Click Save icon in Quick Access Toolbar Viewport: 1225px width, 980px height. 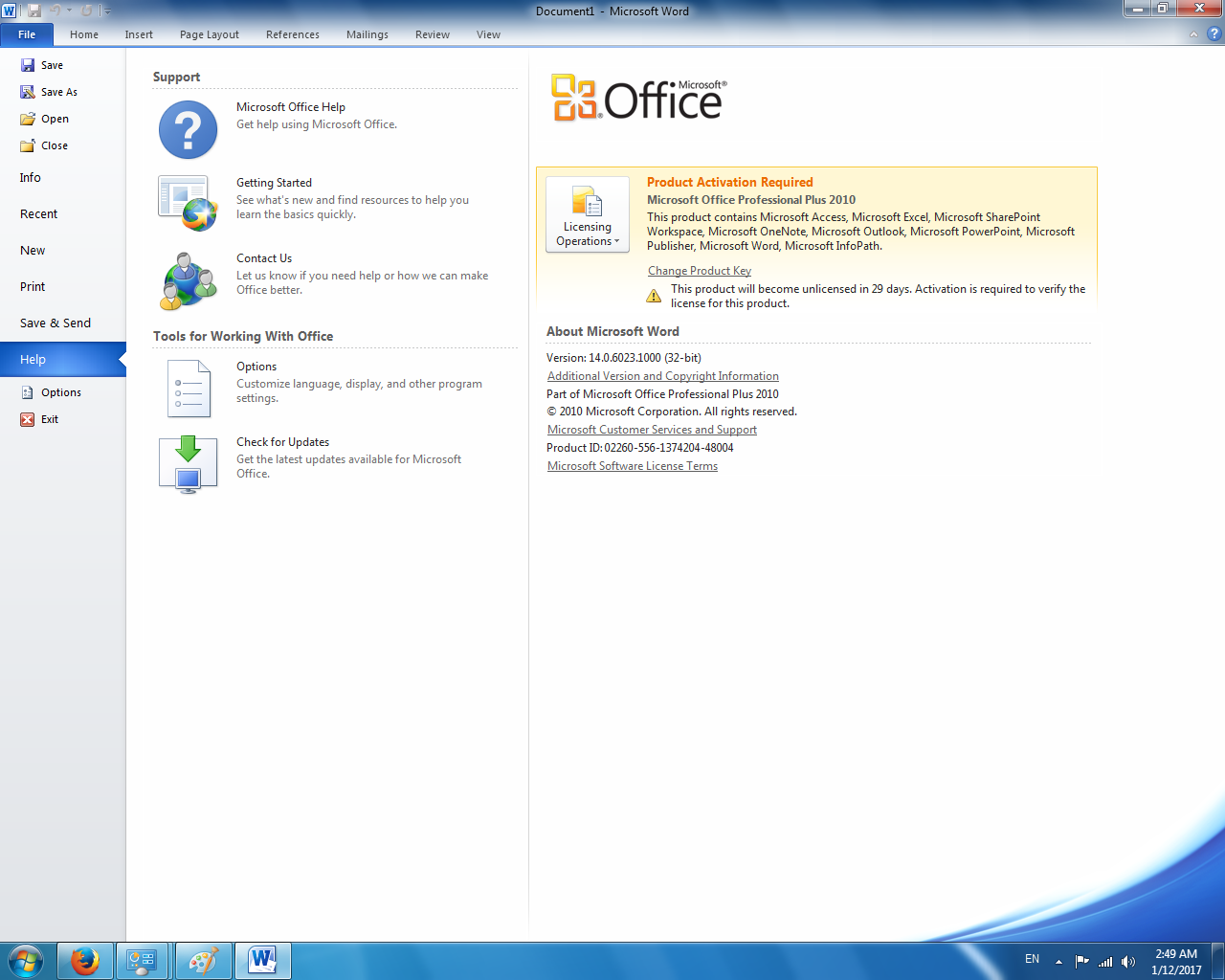click(34, 11)
